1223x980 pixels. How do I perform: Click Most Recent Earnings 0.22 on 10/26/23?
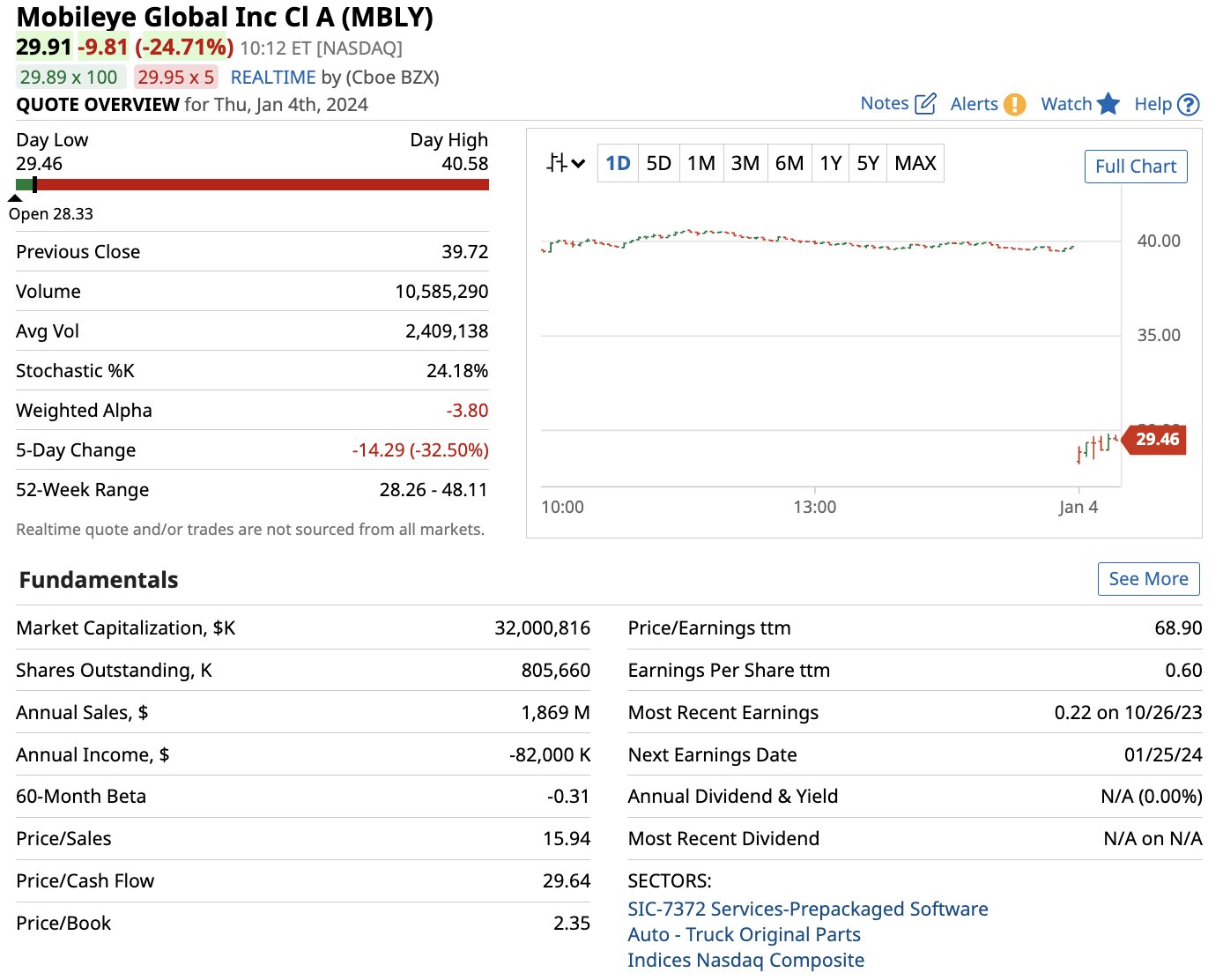click(1128, 713)
